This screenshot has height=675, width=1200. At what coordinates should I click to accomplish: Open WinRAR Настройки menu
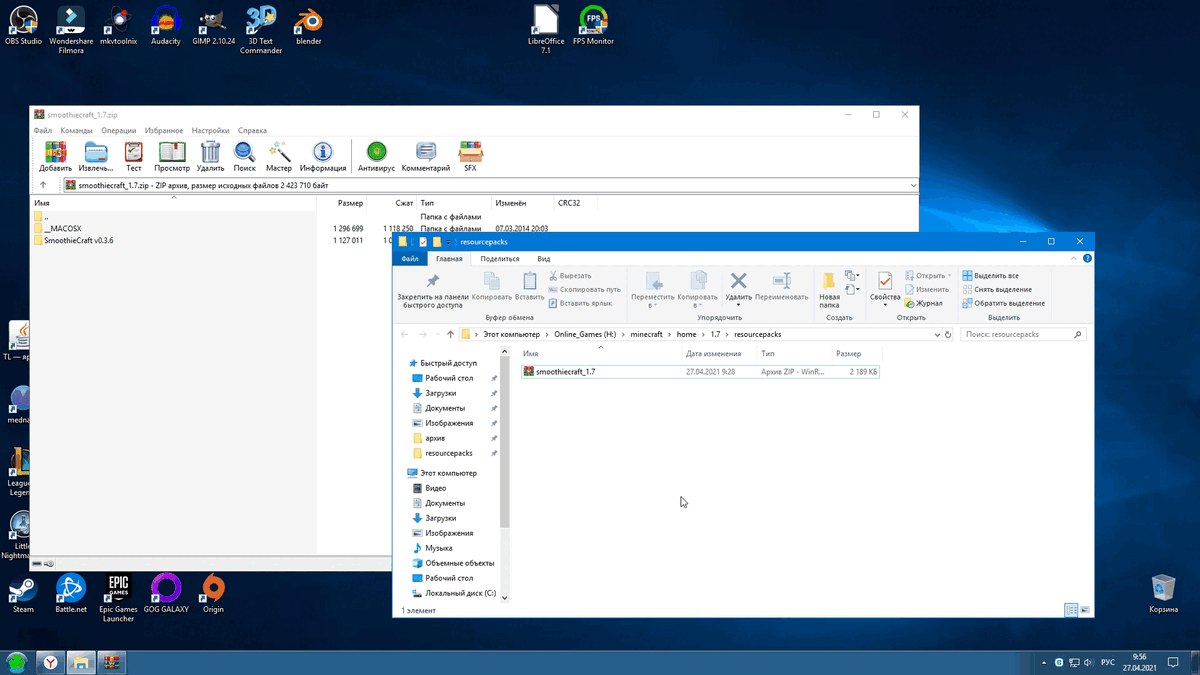point(211,130)
